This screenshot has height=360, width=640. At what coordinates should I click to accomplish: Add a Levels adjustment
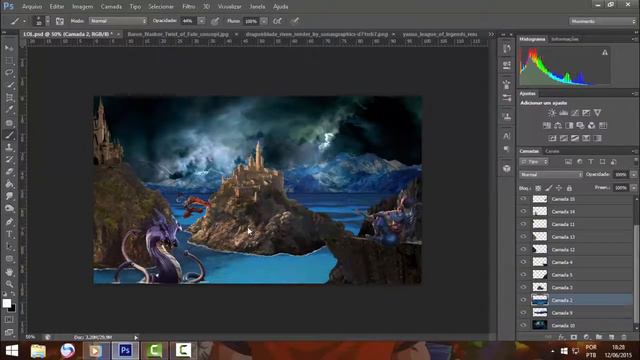point(564,113)
